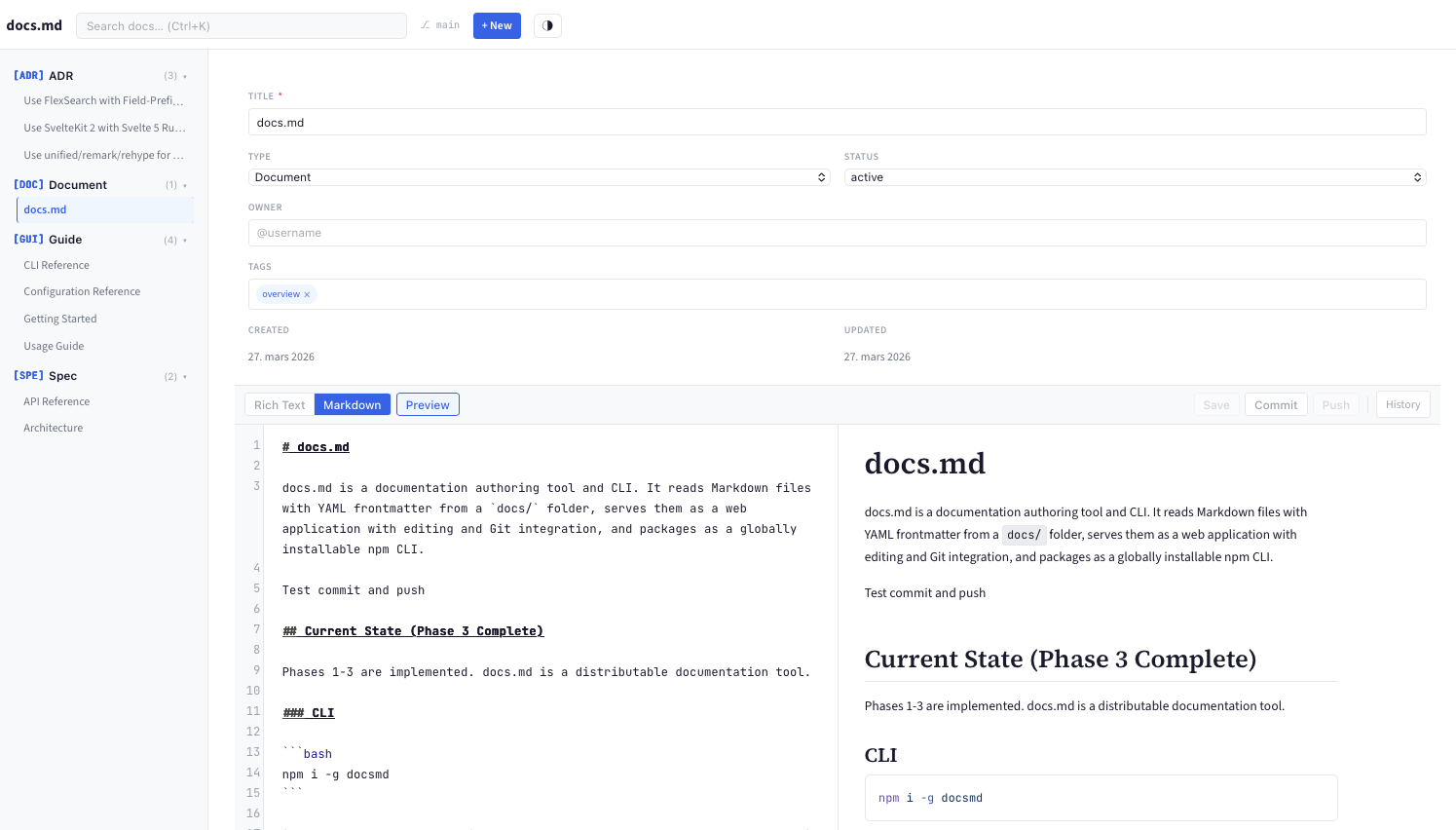Remove the overview tag via its x icon

307,293
